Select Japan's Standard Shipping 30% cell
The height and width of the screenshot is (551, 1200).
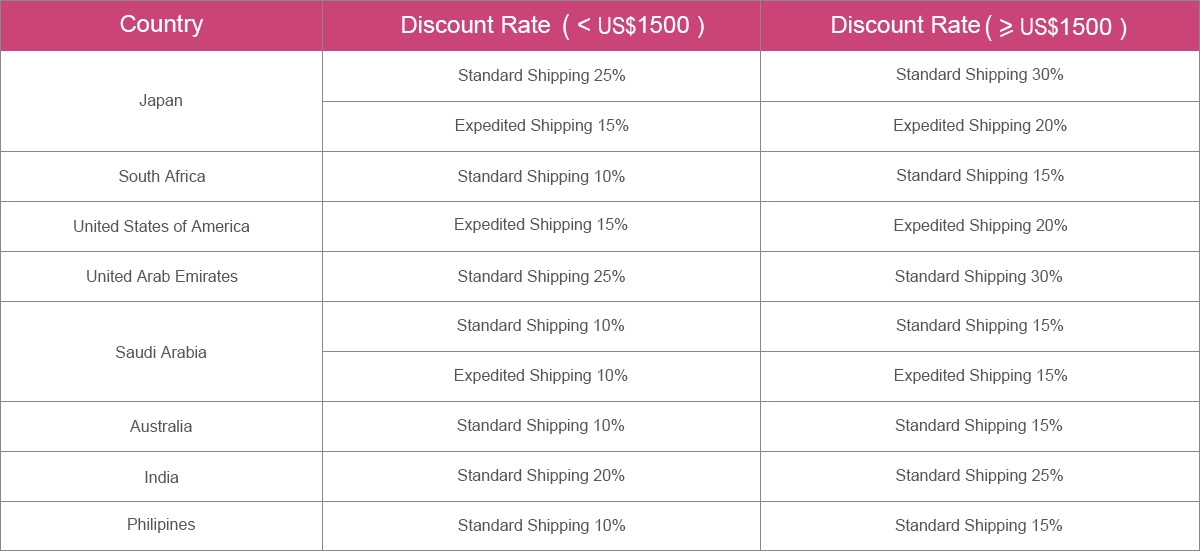tap(980, 76)
